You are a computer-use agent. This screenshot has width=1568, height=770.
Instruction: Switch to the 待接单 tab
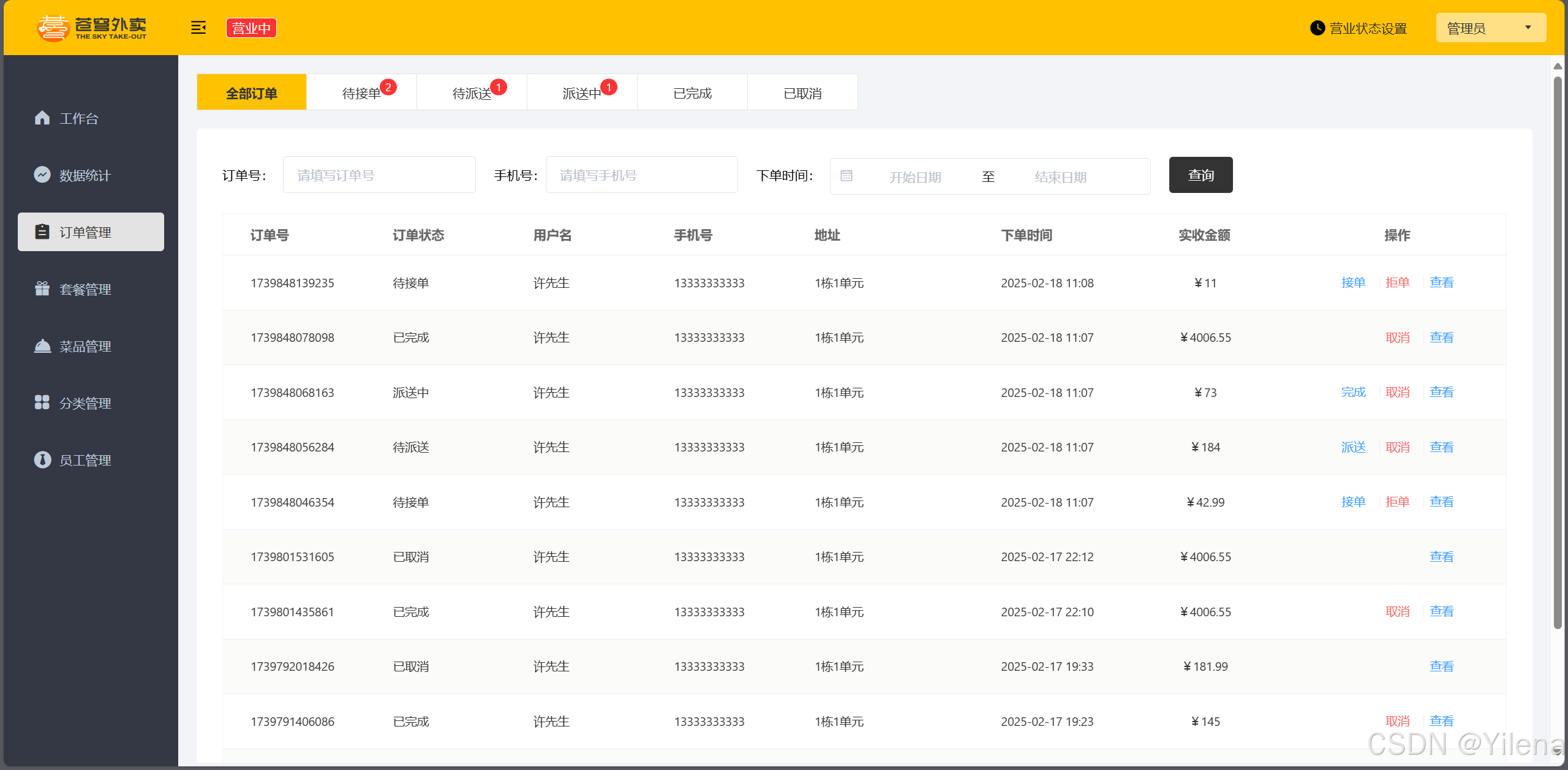pos(361,93)
